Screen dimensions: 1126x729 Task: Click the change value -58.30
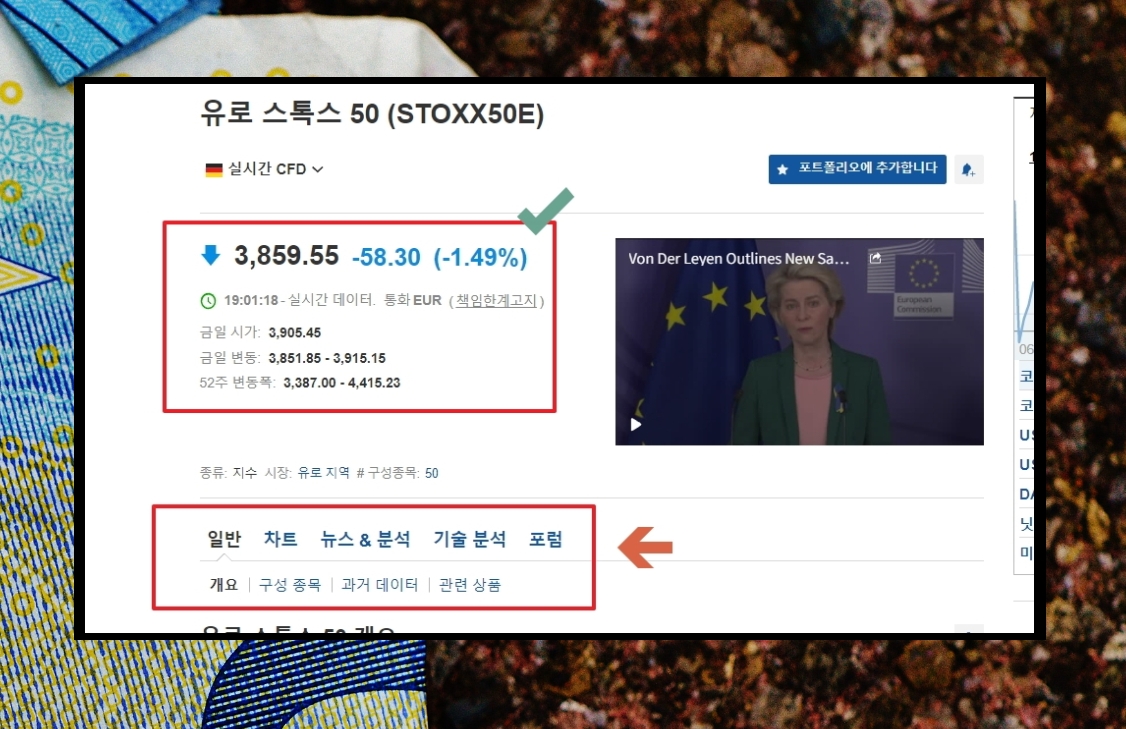[386, 257]
